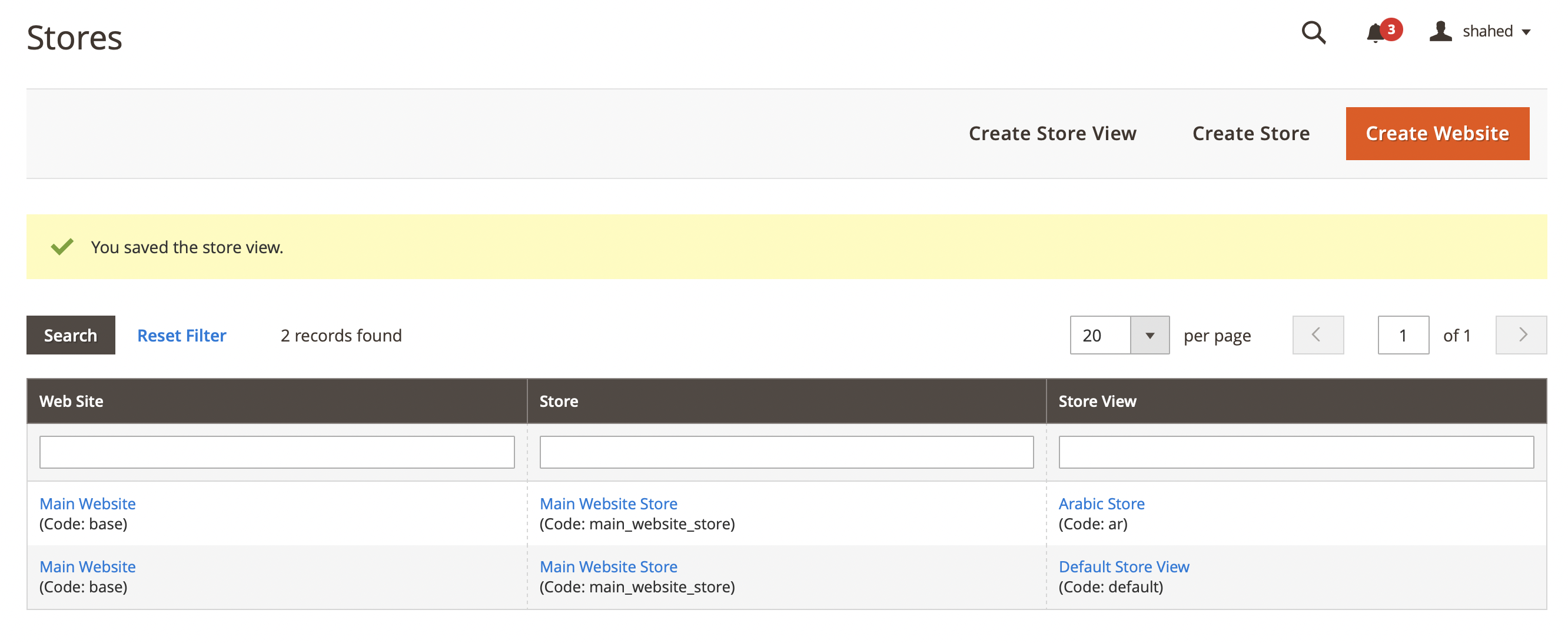The image size is (1568, 643).
Task: Open the per page count selector
Action: 1151,335
